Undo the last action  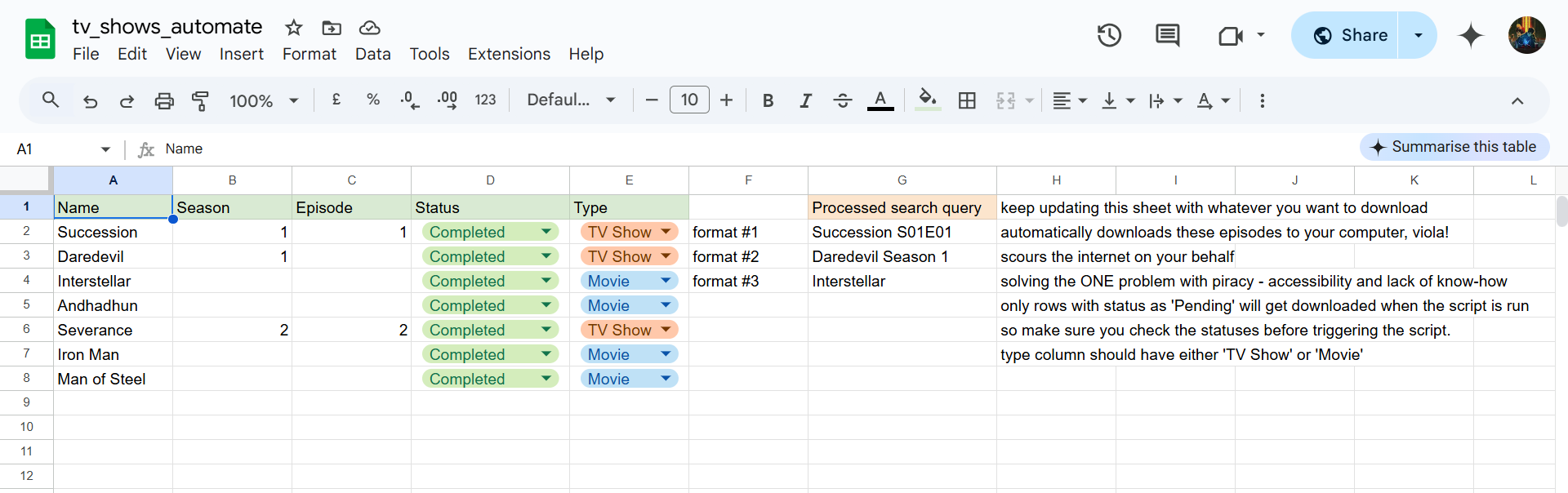coord(91,100)
